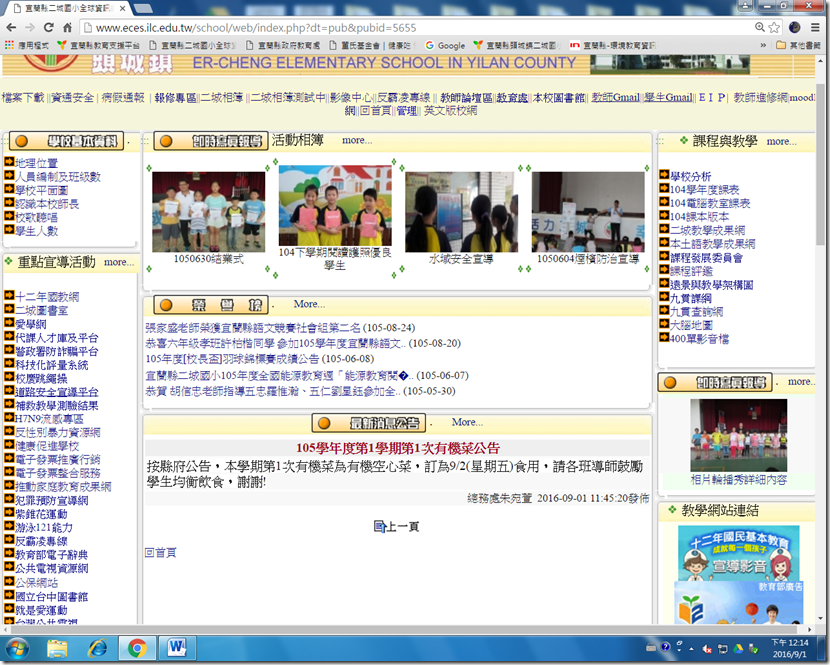Switch to Chrome on the taskbar

[137, 648]
